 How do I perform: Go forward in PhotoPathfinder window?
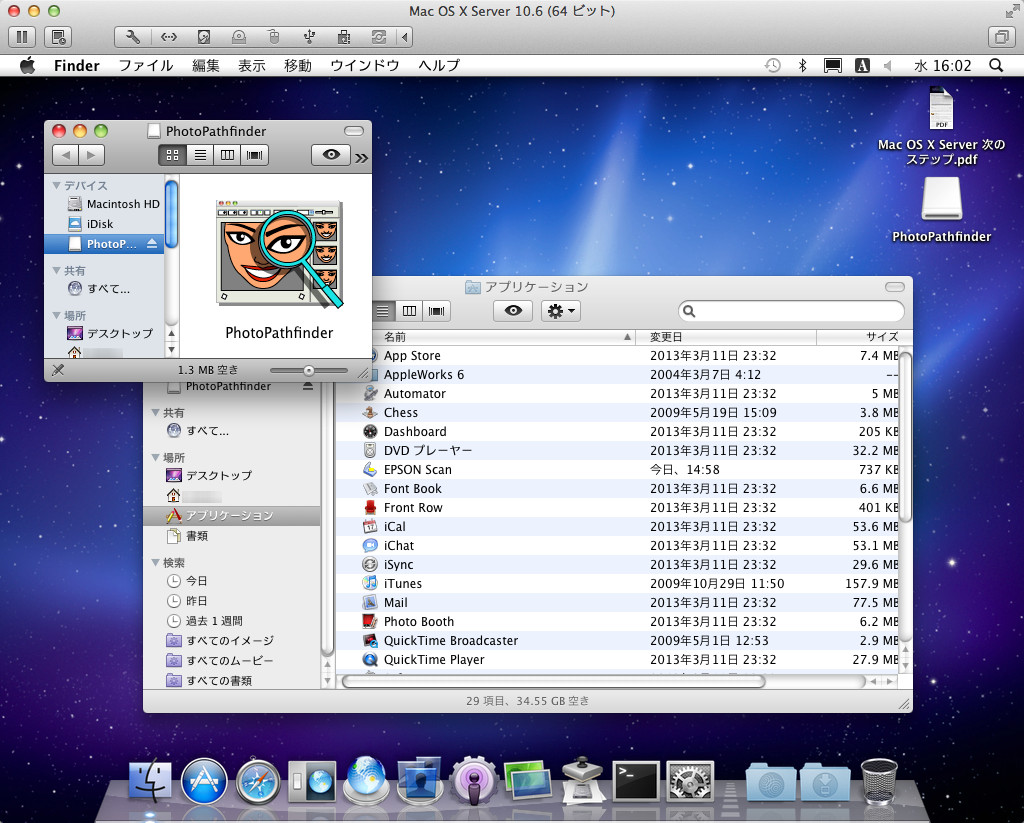coord(91,155)
